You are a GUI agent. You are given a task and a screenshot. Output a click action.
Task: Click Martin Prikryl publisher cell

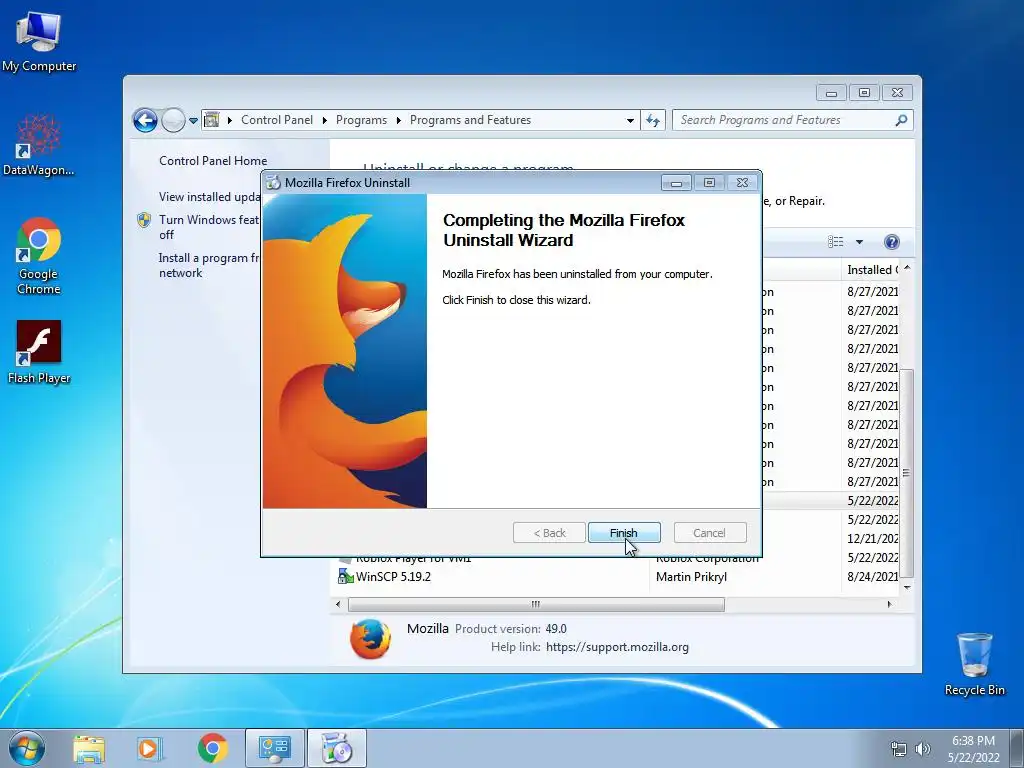(x=691, y=577)
